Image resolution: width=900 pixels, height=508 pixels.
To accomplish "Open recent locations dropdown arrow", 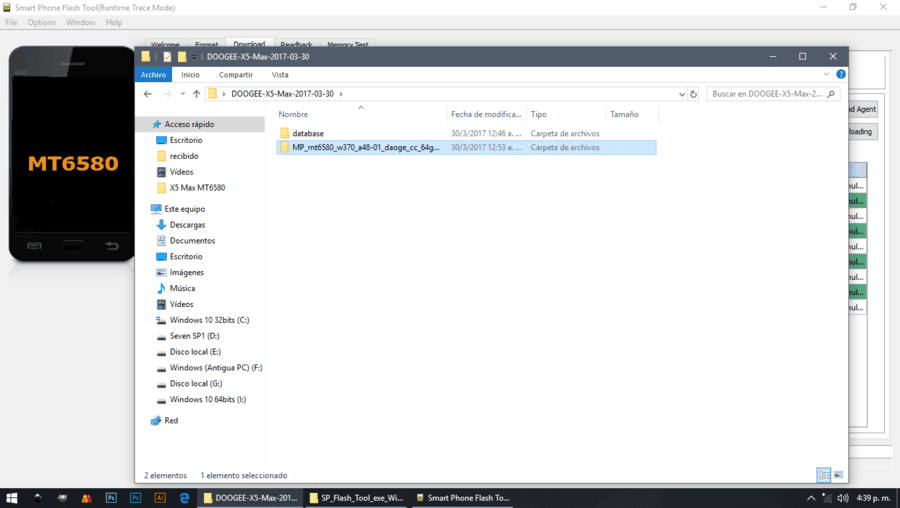I will coord(183,94).
